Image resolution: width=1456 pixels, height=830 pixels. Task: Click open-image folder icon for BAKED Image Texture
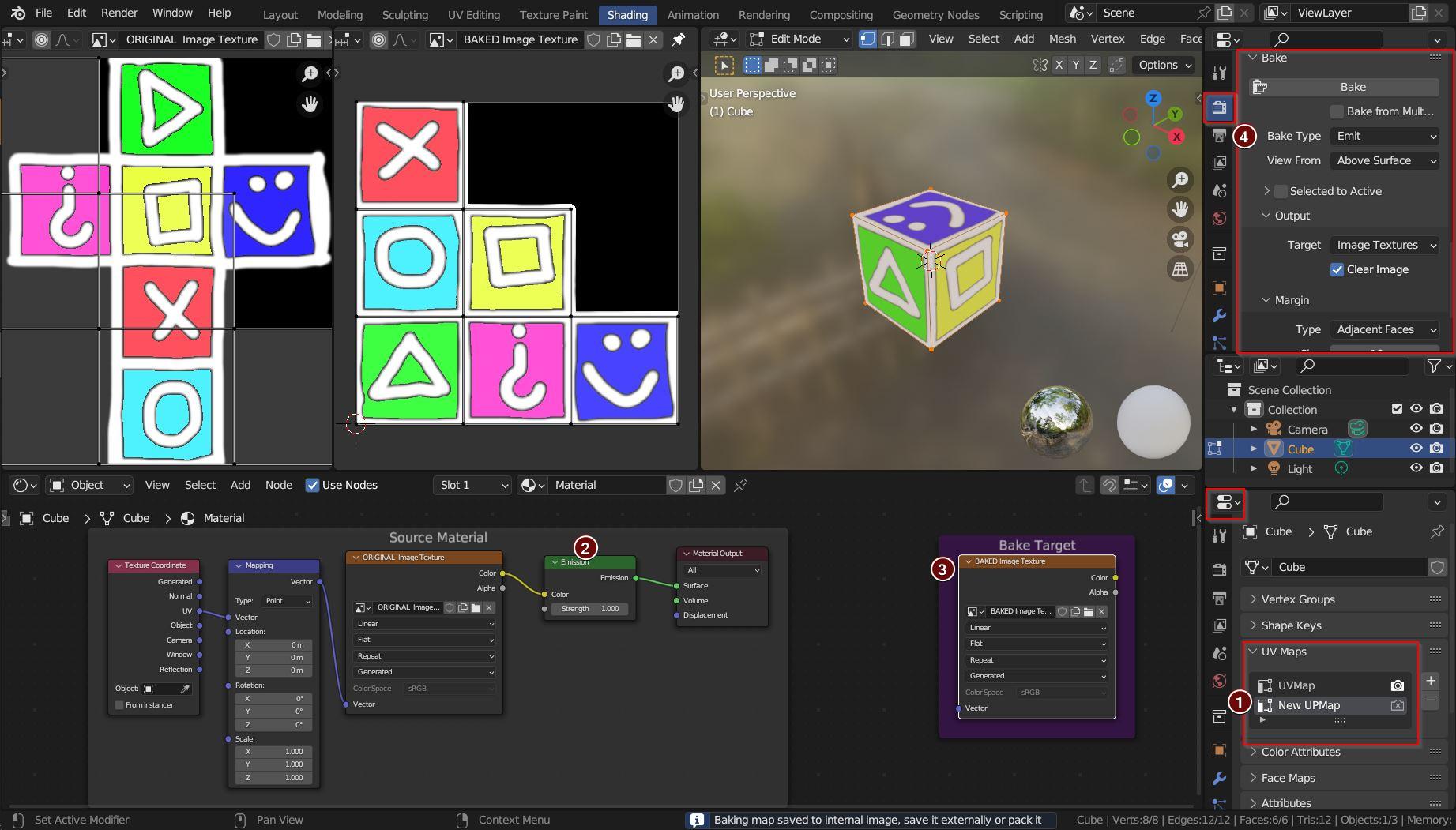click(x=634, y=39)
